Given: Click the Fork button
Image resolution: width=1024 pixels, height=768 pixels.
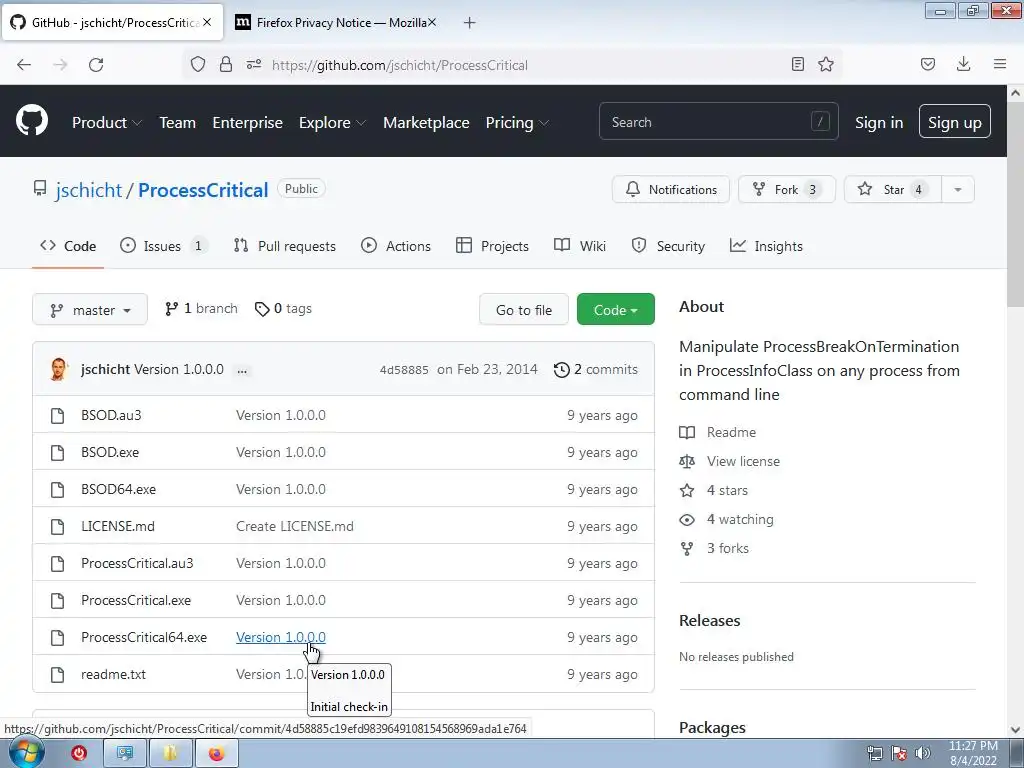Looking at the screenshot, I should click(786, 189).
